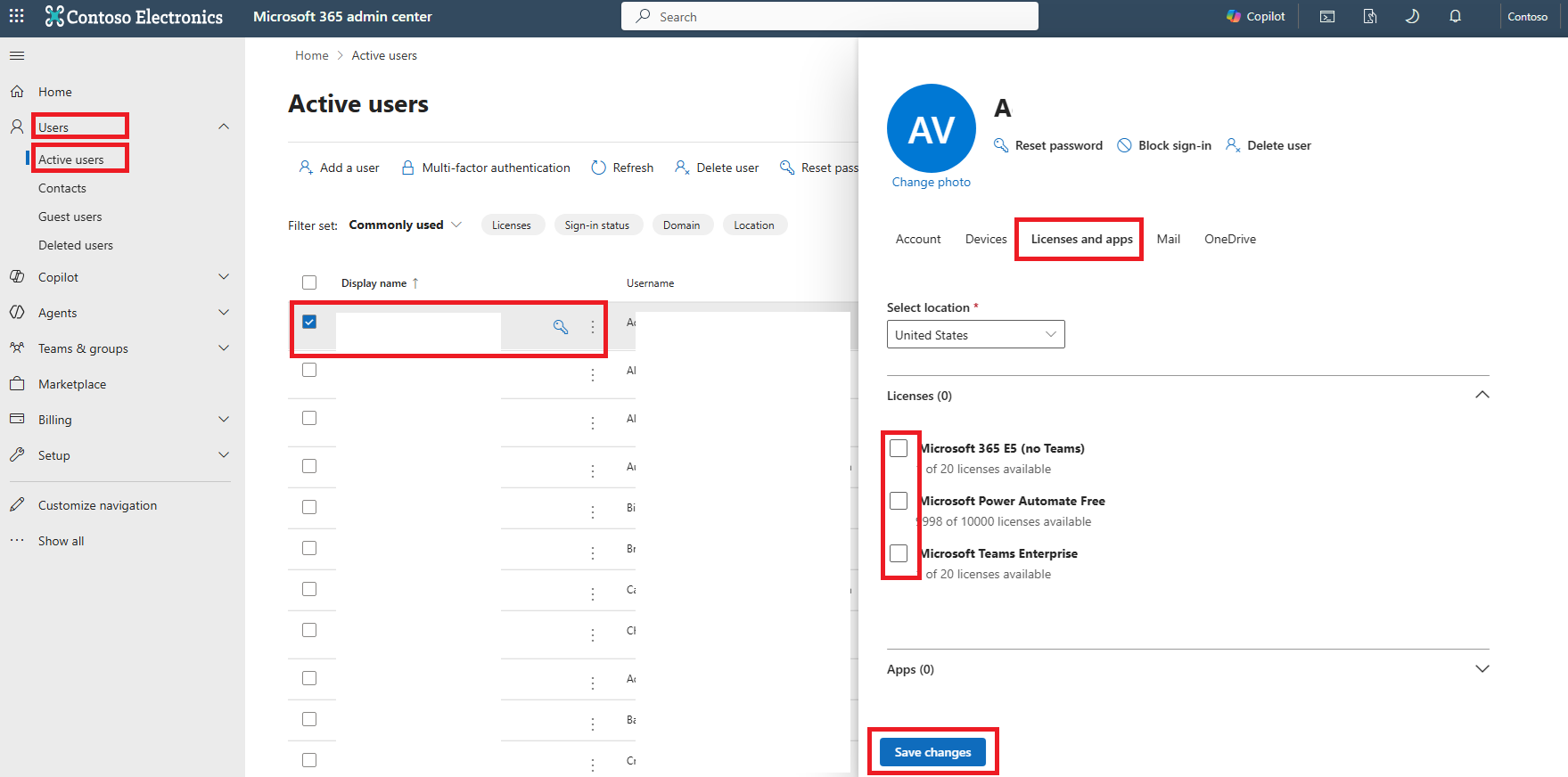Screen dimensions: 1568x777
Task: Go to Home in left navigation
Action: tap(55, 92)
